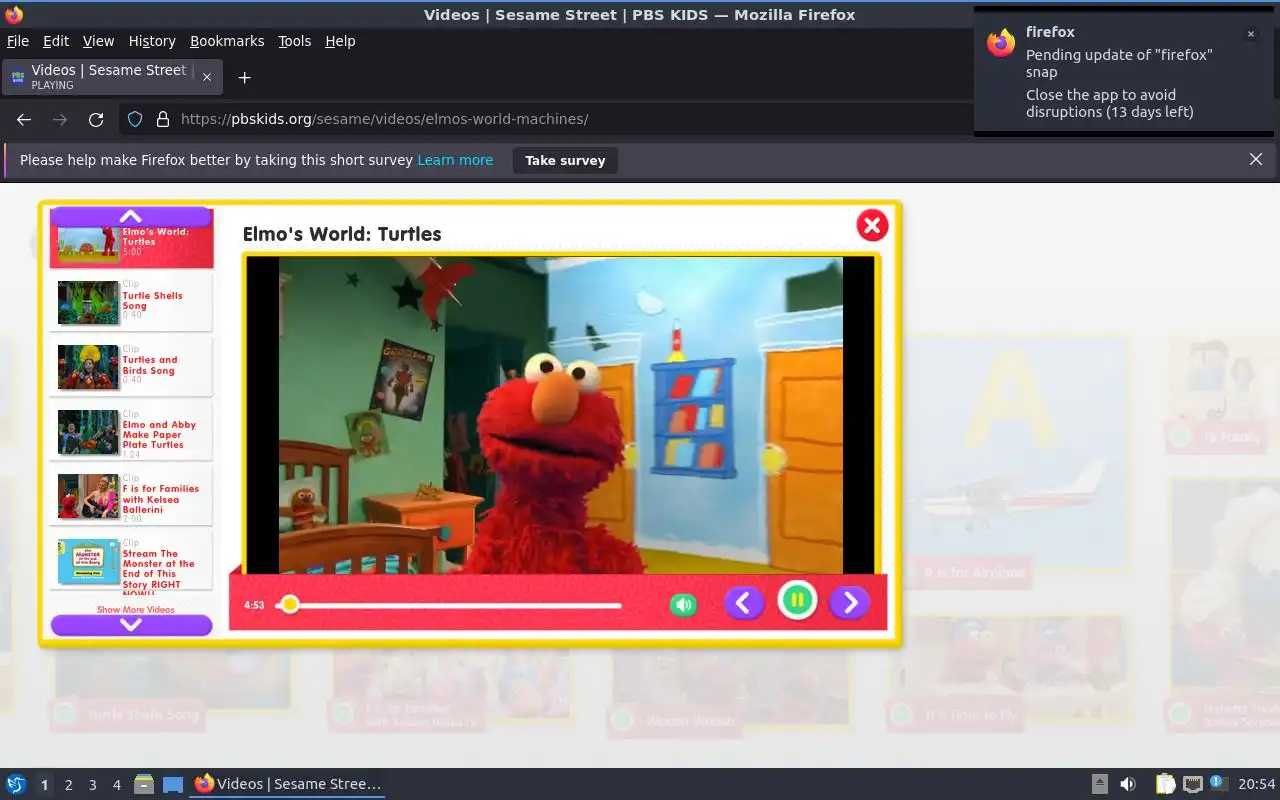This screenshot has width=1280, height=800.
Task: Reload the current page
Action: pos(96,119)
